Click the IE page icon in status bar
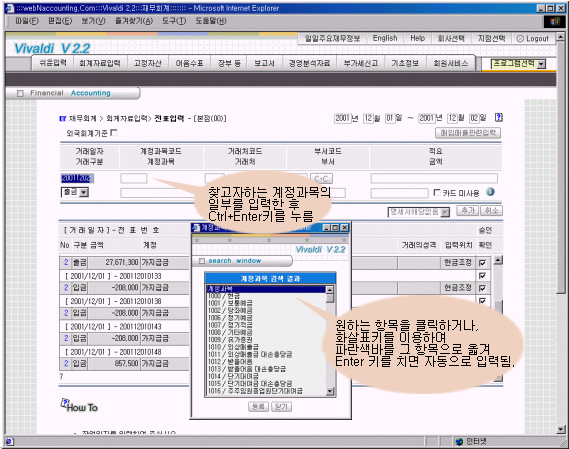The width and height of the screenshot is (569, 449). (9, 441)
